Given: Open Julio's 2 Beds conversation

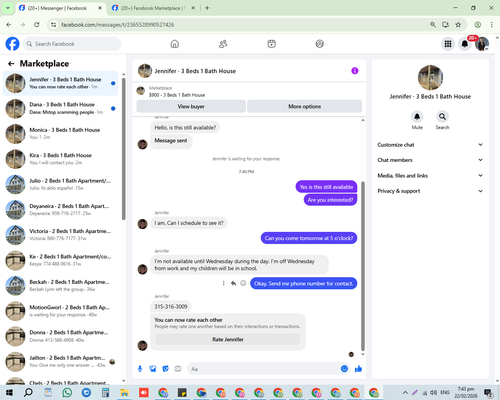Looking at the screenshot, I should [x=61, y=184].
